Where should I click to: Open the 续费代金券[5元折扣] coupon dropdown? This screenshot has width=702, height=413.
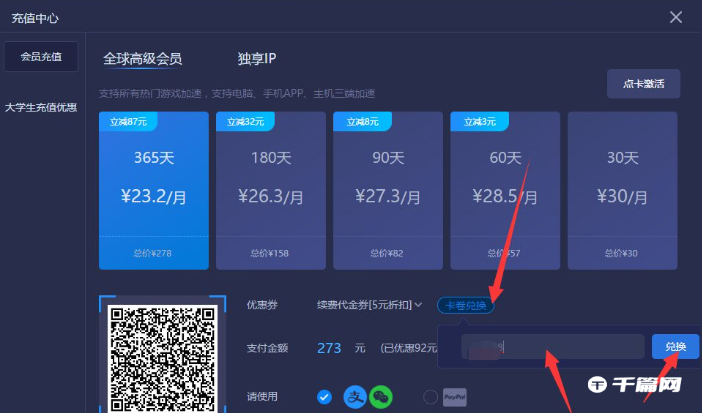coord(369,305)
